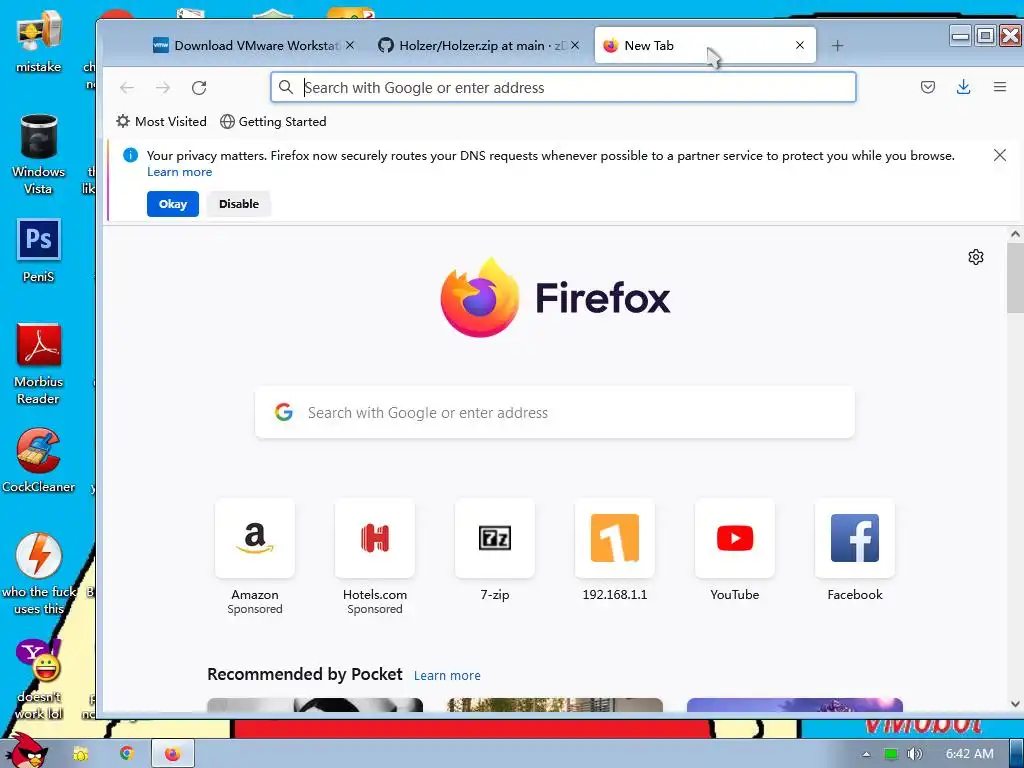
Task: Open the 192.168.1.1 shortcut tile
Action: click(615, 538)
